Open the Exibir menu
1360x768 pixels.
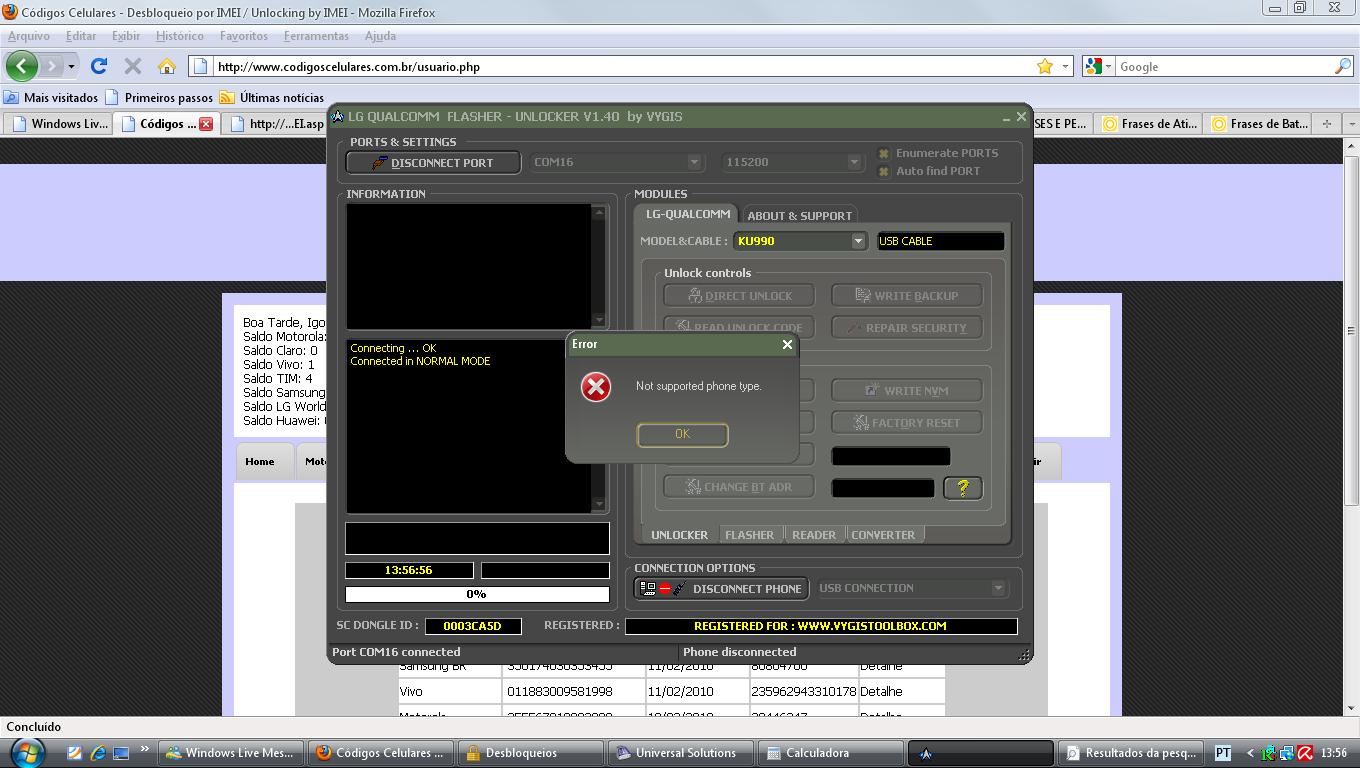click(x=126, y=36)
